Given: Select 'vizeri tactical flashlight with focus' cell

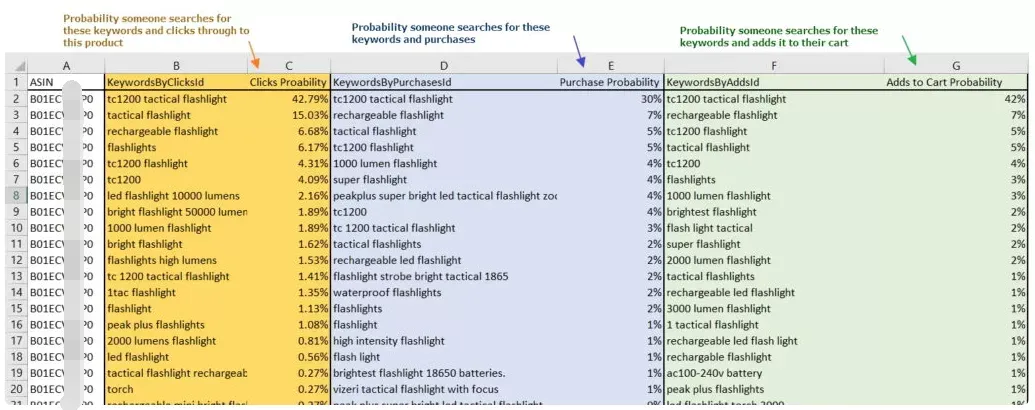Looking at the screenshot, I should [x=444, y=389].
